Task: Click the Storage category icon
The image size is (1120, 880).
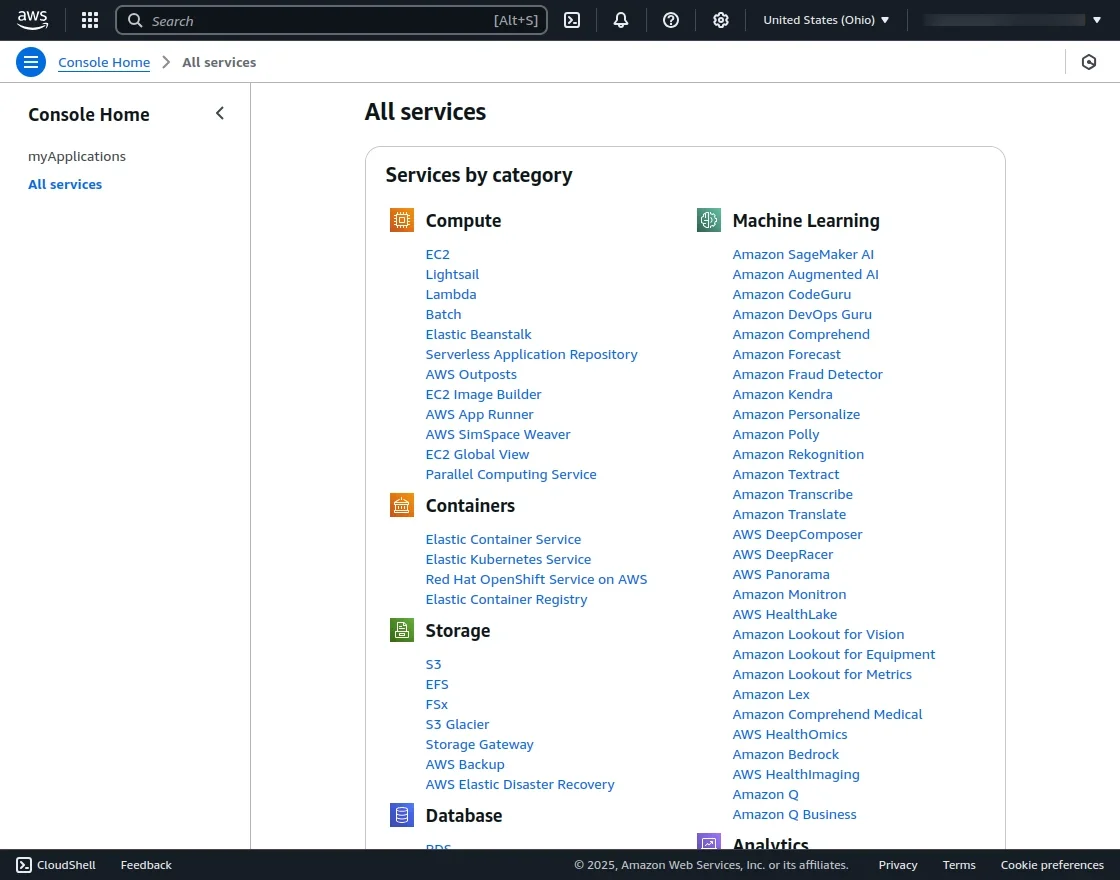Action: tap(401, 630)
